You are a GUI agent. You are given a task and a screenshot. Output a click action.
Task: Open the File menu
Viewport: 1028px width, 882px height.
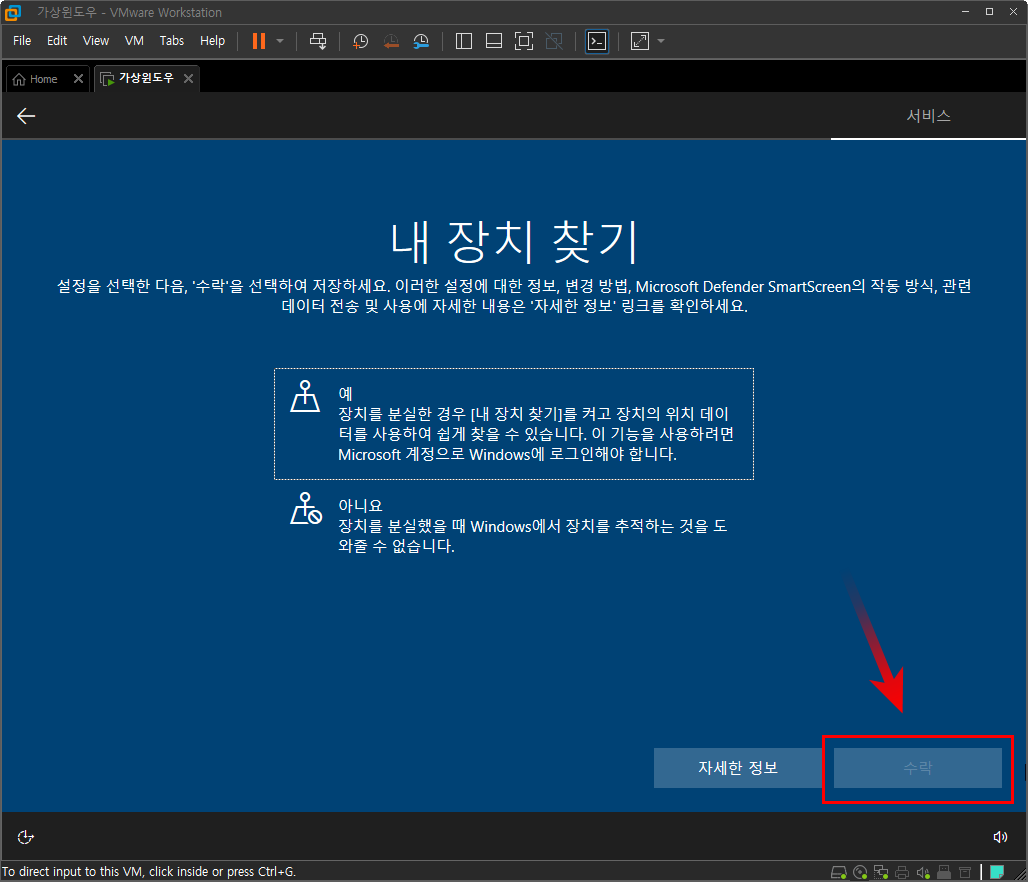[x=22, y=41]
